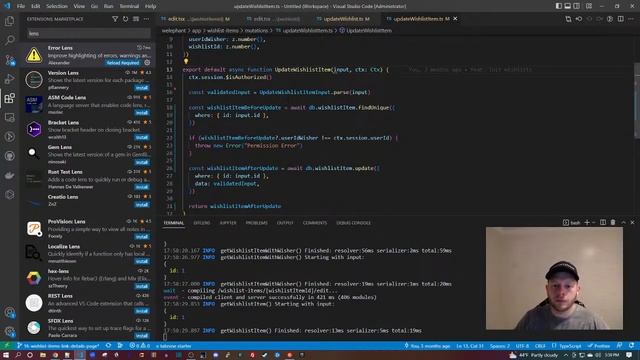Viewport: 640px width, 360px height.
Task: Open the Selection menu
Action: 57,6
